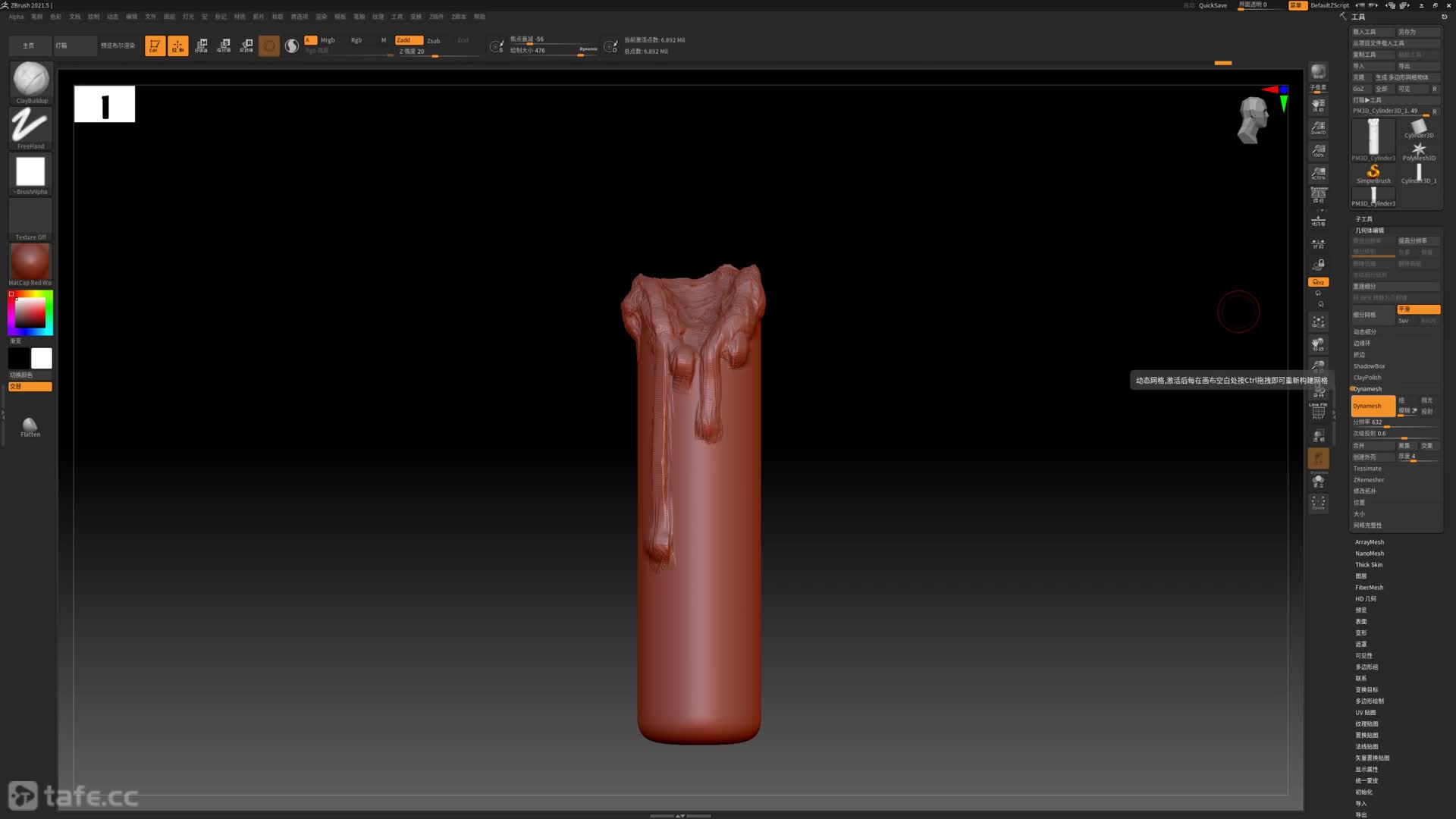Screen dimensions: 1456x819
Task: Open the MatCap Red Wax material picker
Action: tap(30, 265)
